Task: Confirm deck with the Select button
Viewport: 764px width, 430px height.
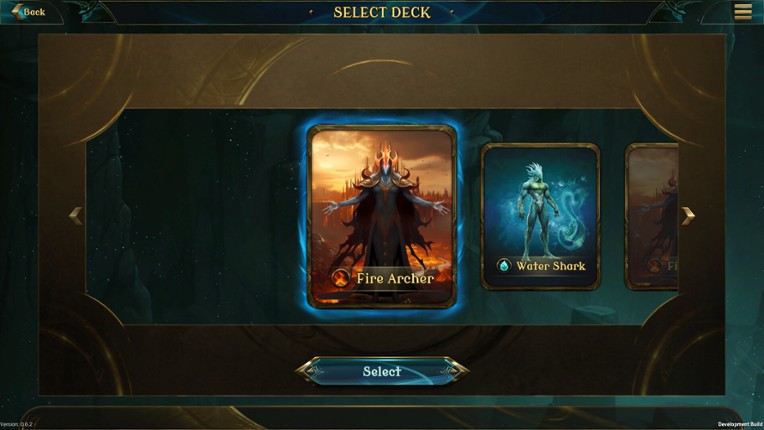Action: point(382,371)
